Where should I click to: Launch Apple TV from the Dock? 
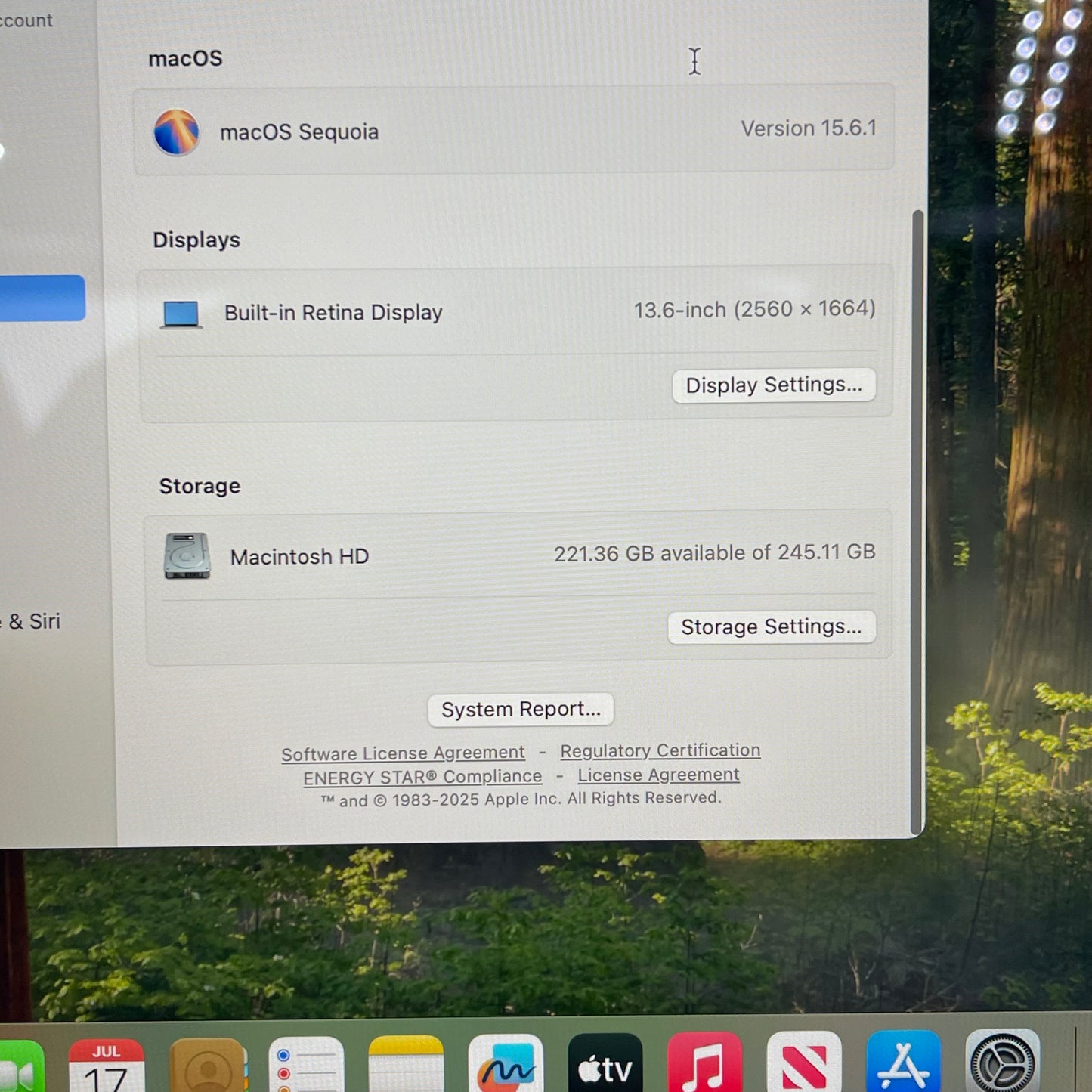(x=605, y=1063)
